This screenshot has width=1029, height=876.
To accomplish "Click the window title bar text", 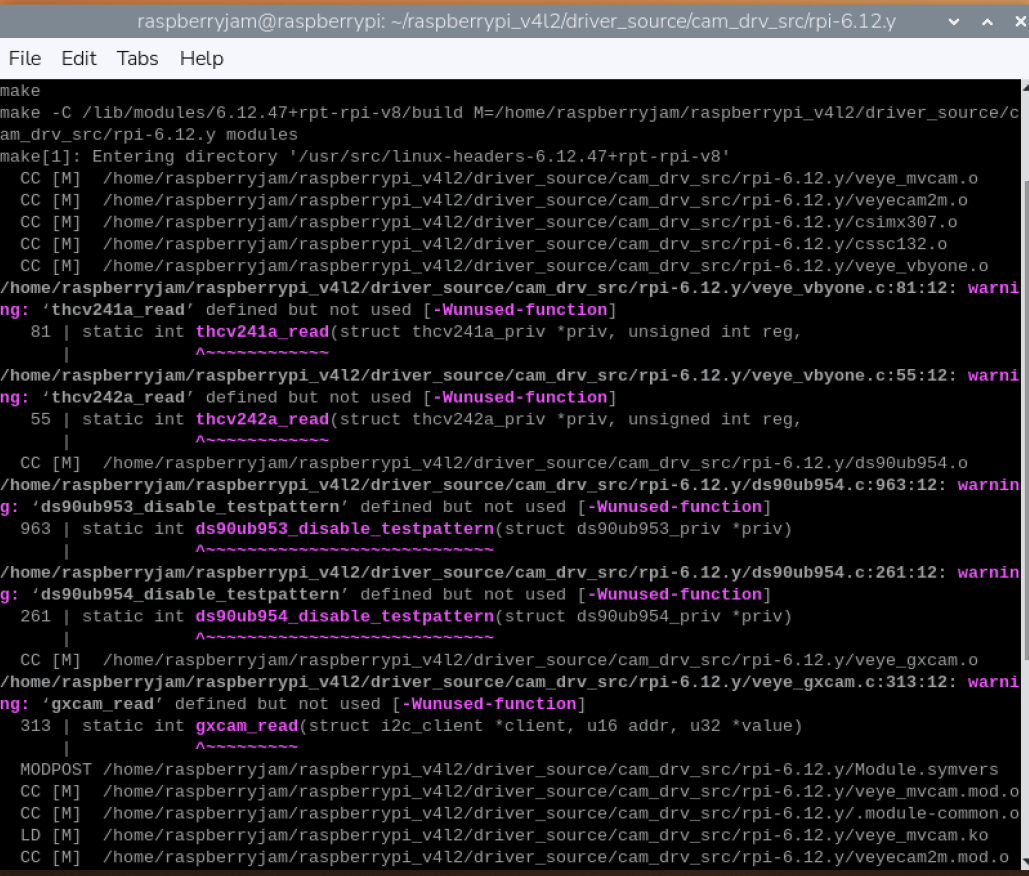I will click(516, 21).
